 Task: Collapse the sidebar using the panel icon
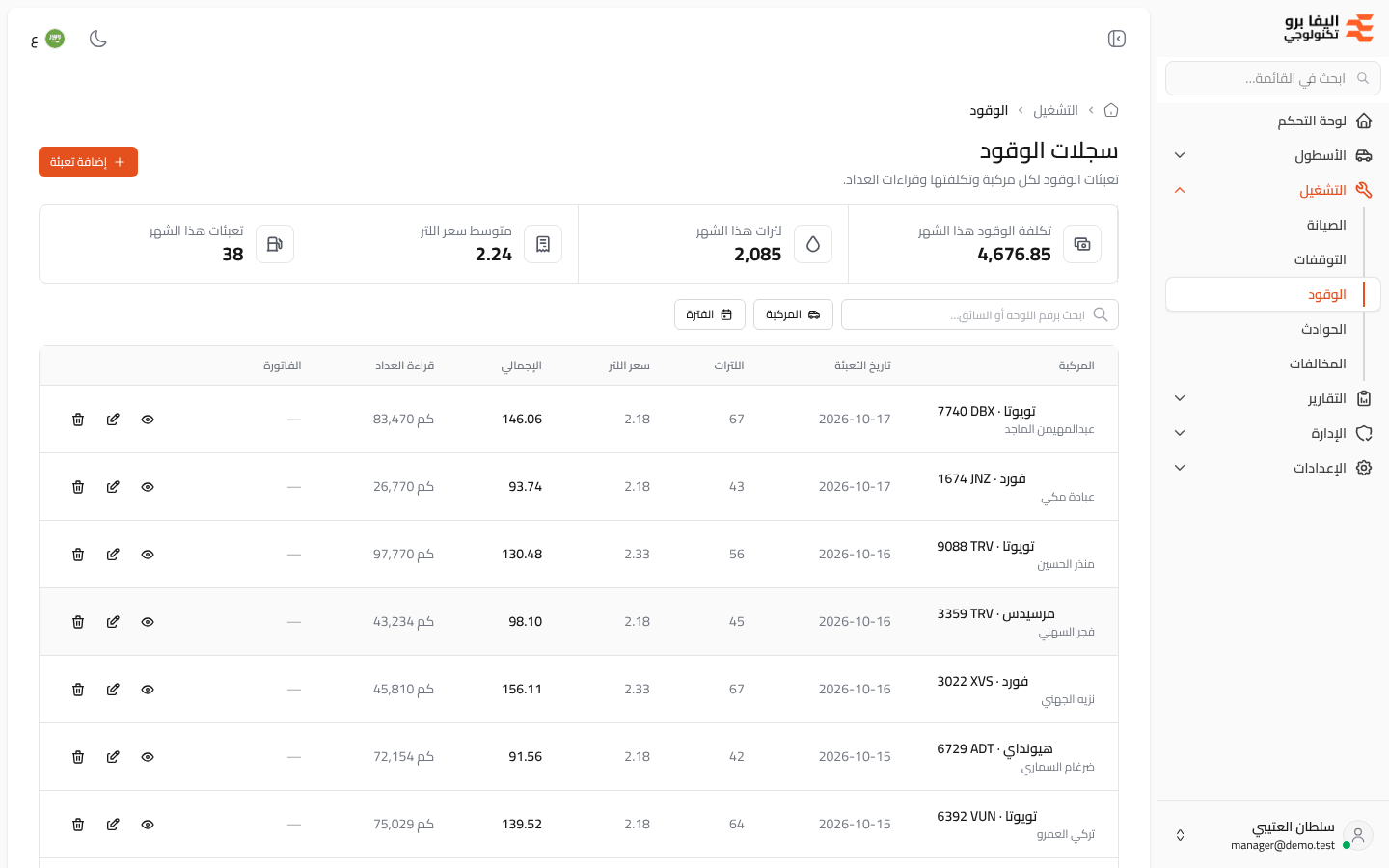tap(1117, 39)
